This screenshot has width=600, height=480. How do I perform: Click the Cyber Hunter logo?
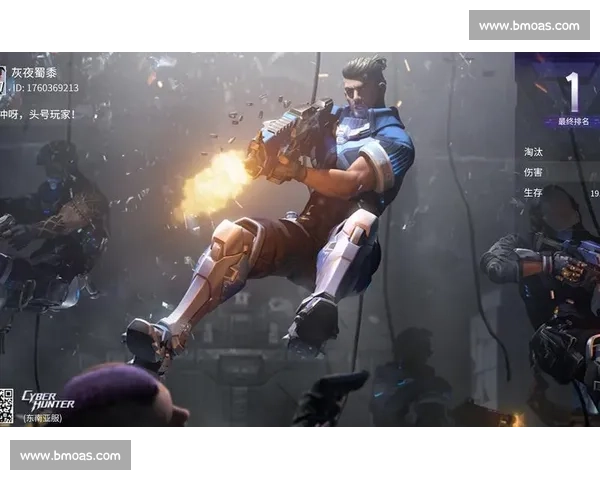pos(47,399)
